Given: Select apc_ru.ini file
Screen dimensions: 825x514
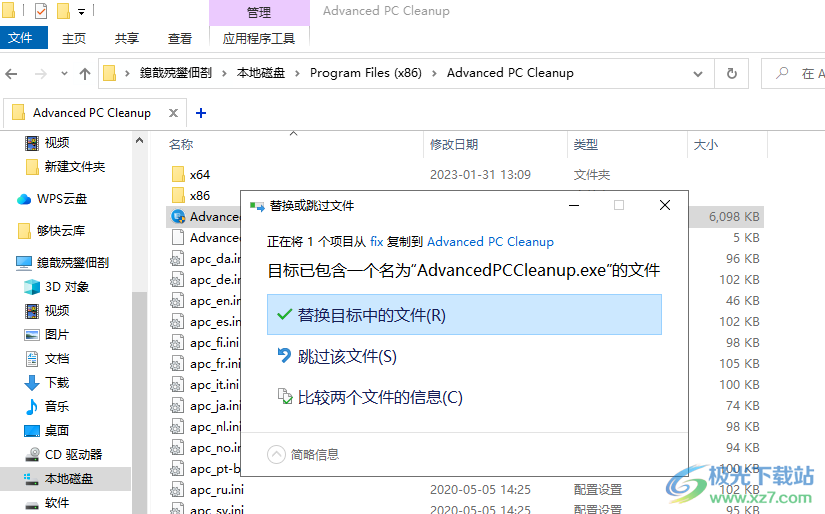Looking at the screenshot, I should point(217,490).
